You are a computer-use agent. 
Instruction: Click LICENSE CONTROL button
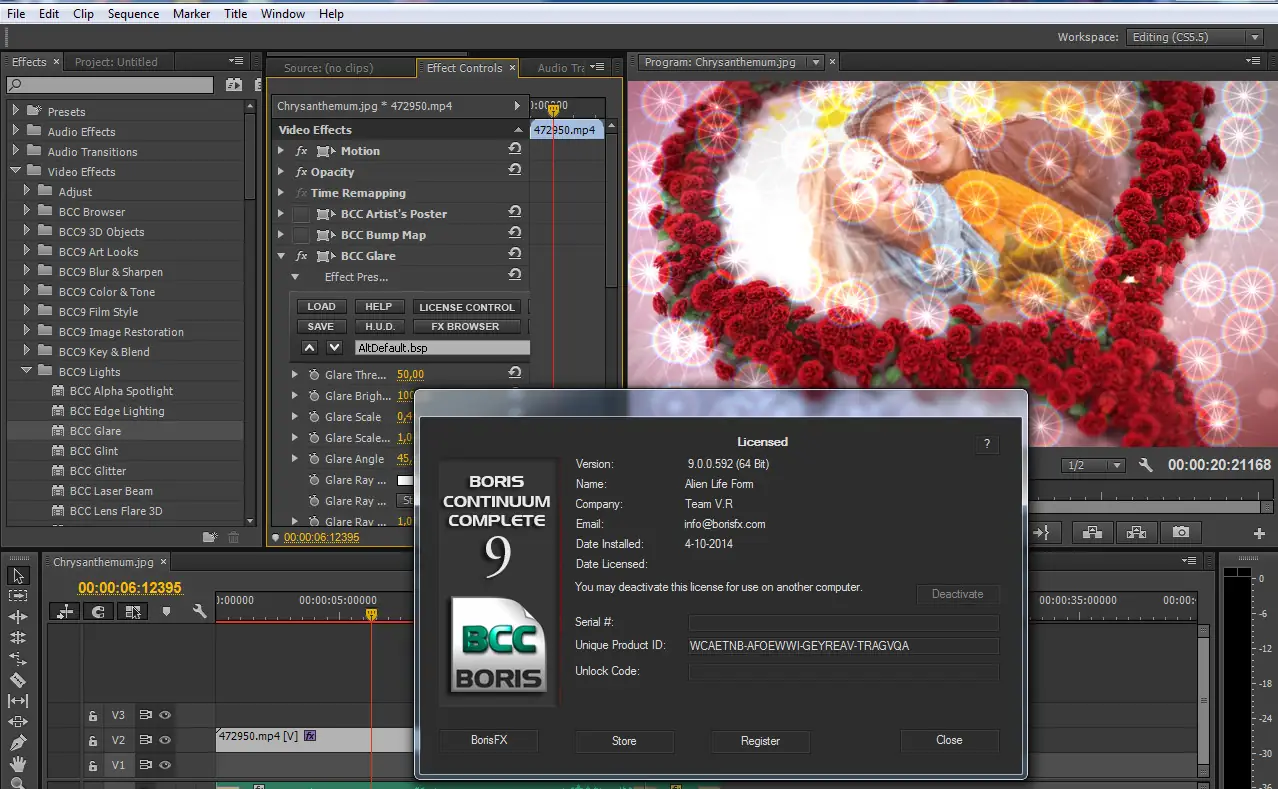(466, 307)
